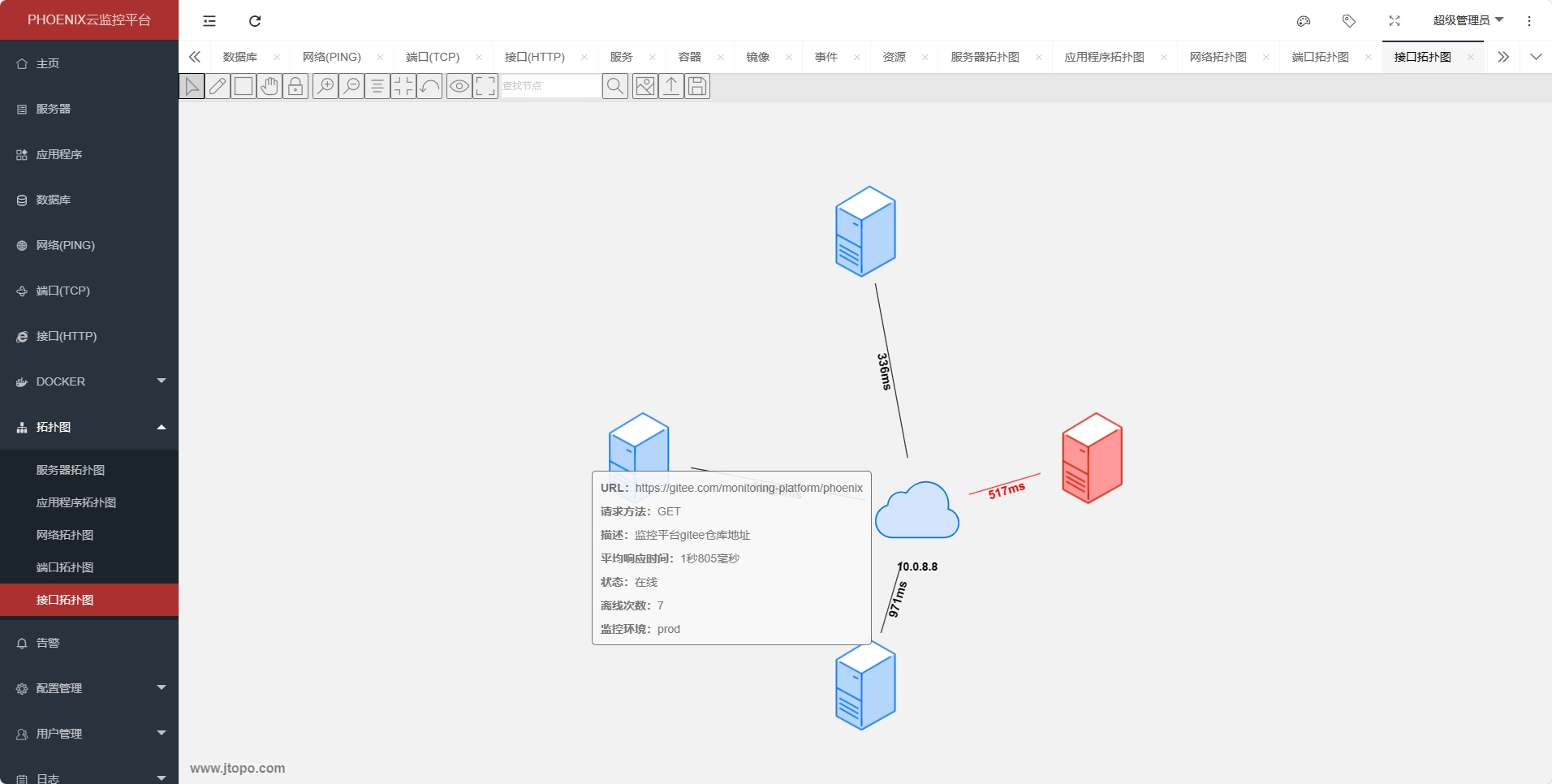Click the 517ms red link label
The image size is (1552, 784).
point(1007,490)
